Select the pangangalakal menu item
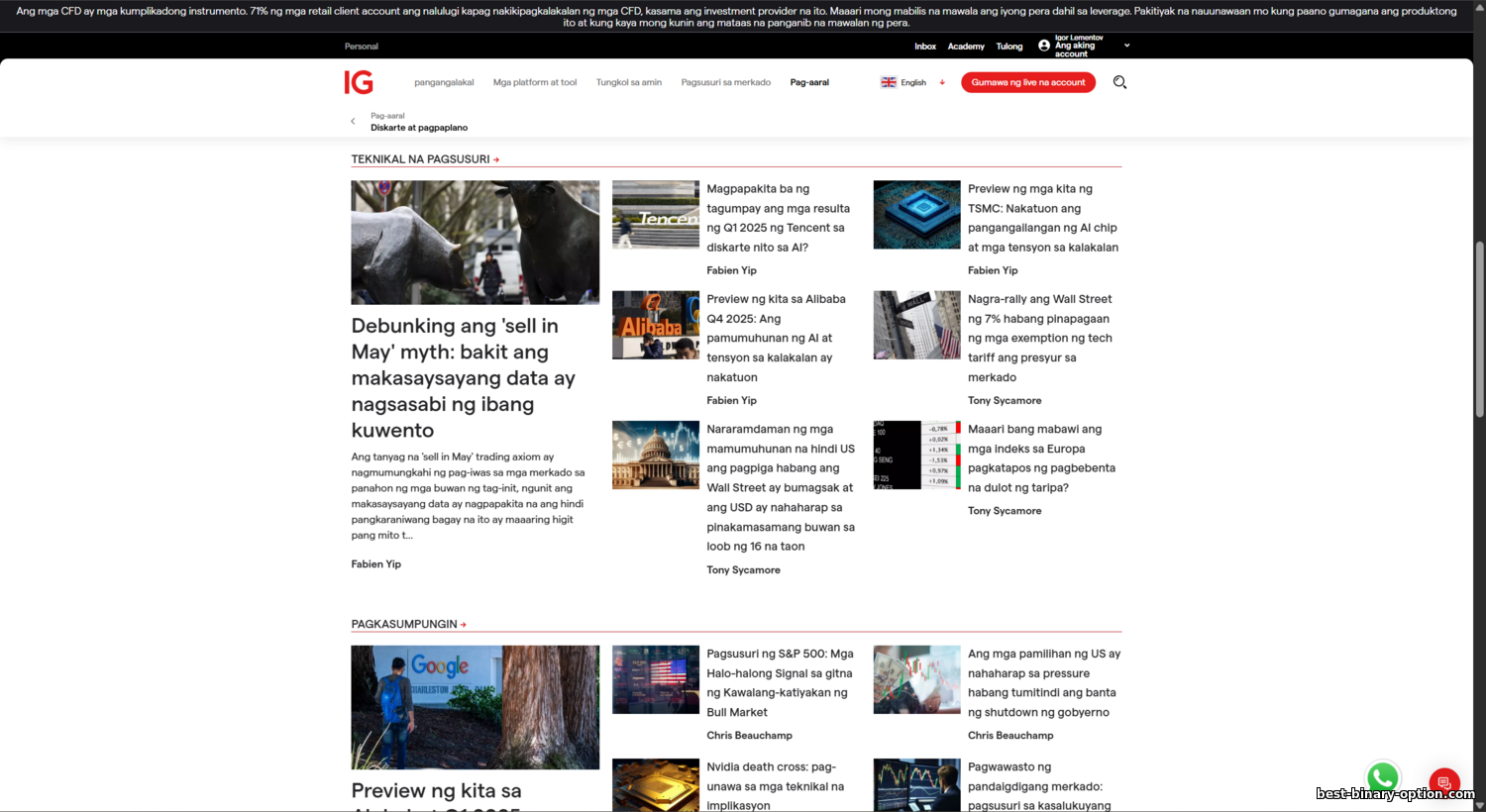Viewport: 1486px width, 812px height. pos(444,82)
